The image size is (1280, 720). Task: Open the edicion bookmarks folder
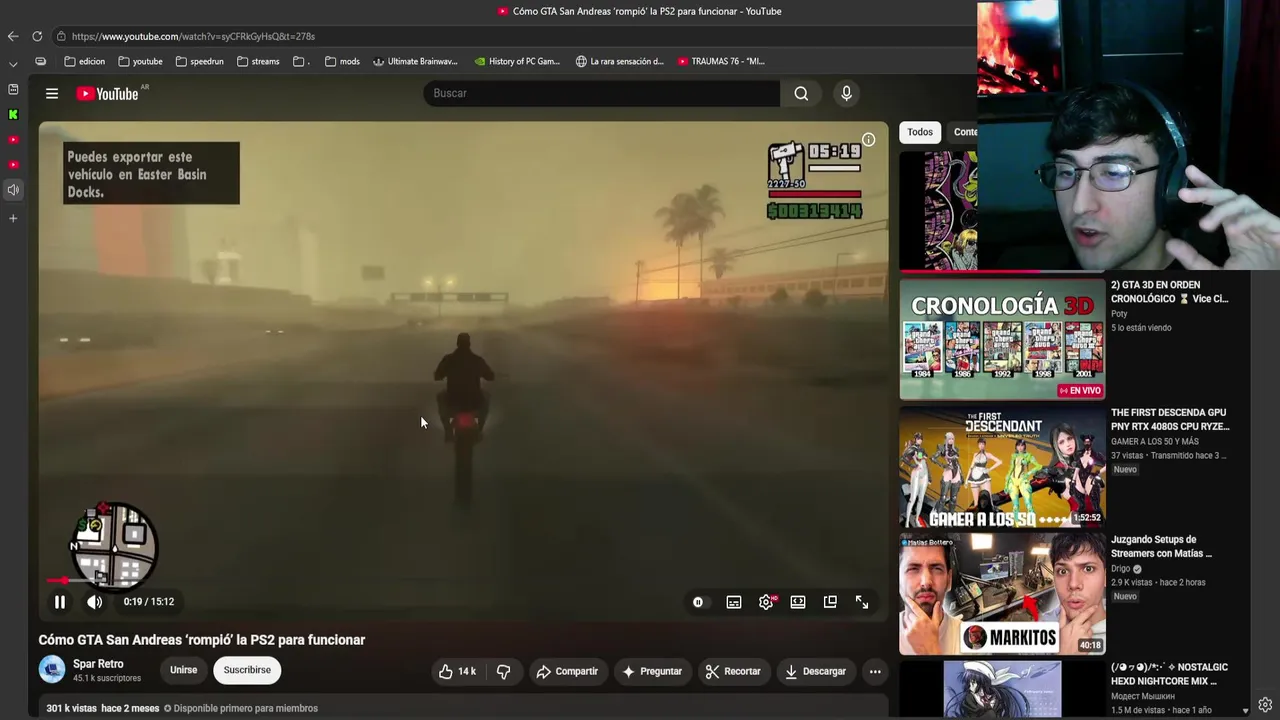click(84, 61)
